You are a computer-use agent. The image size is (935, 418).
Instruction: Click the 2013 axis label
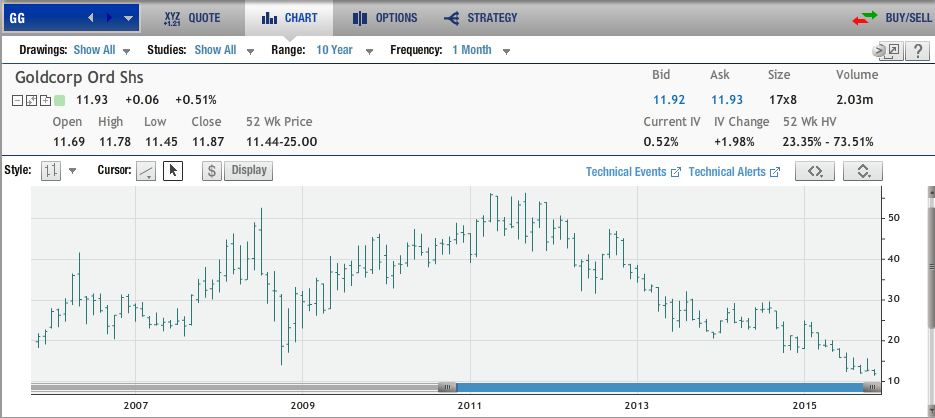(637, 406)
